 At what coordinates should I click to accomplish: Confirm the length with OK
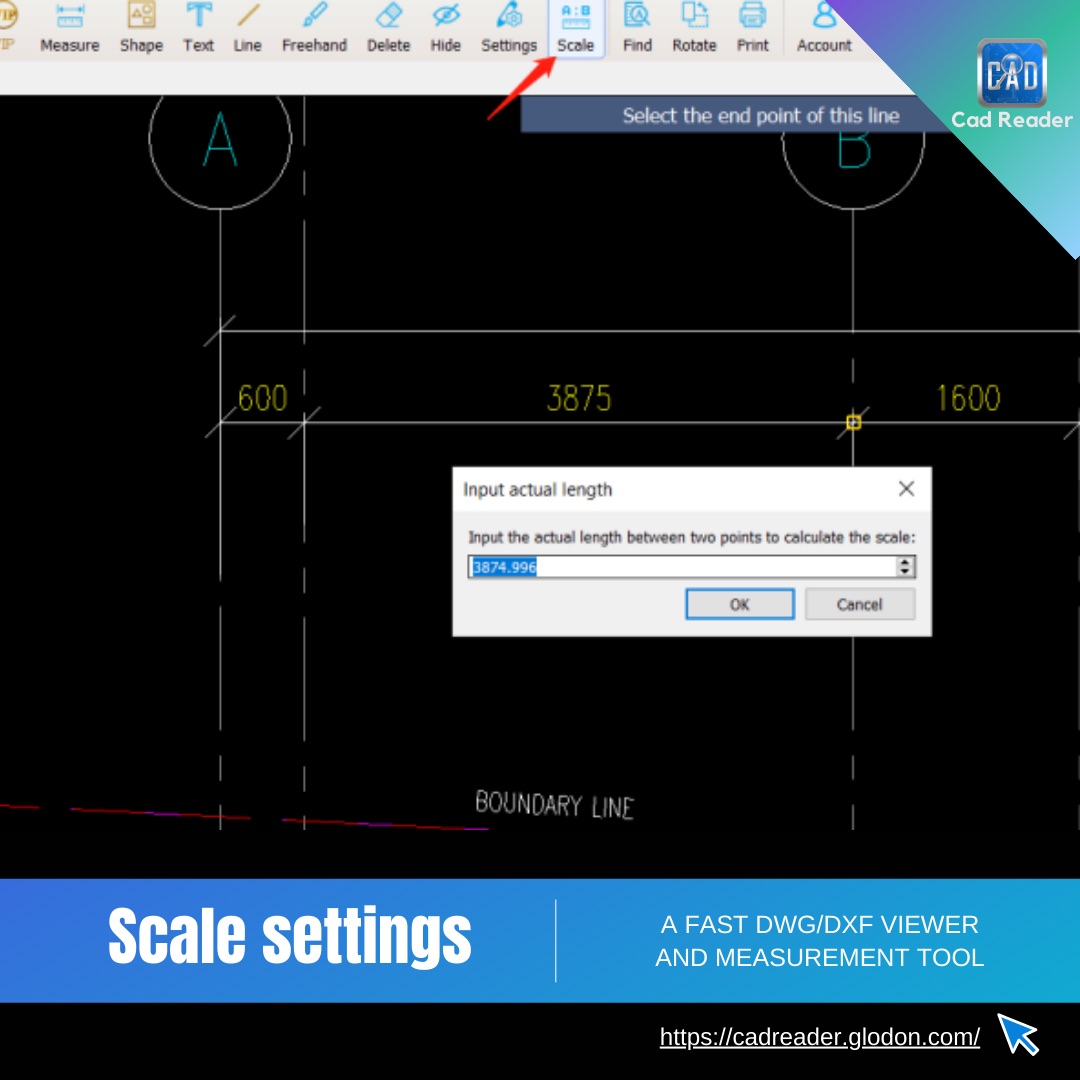pyautogui.click(x=740, y=604)
